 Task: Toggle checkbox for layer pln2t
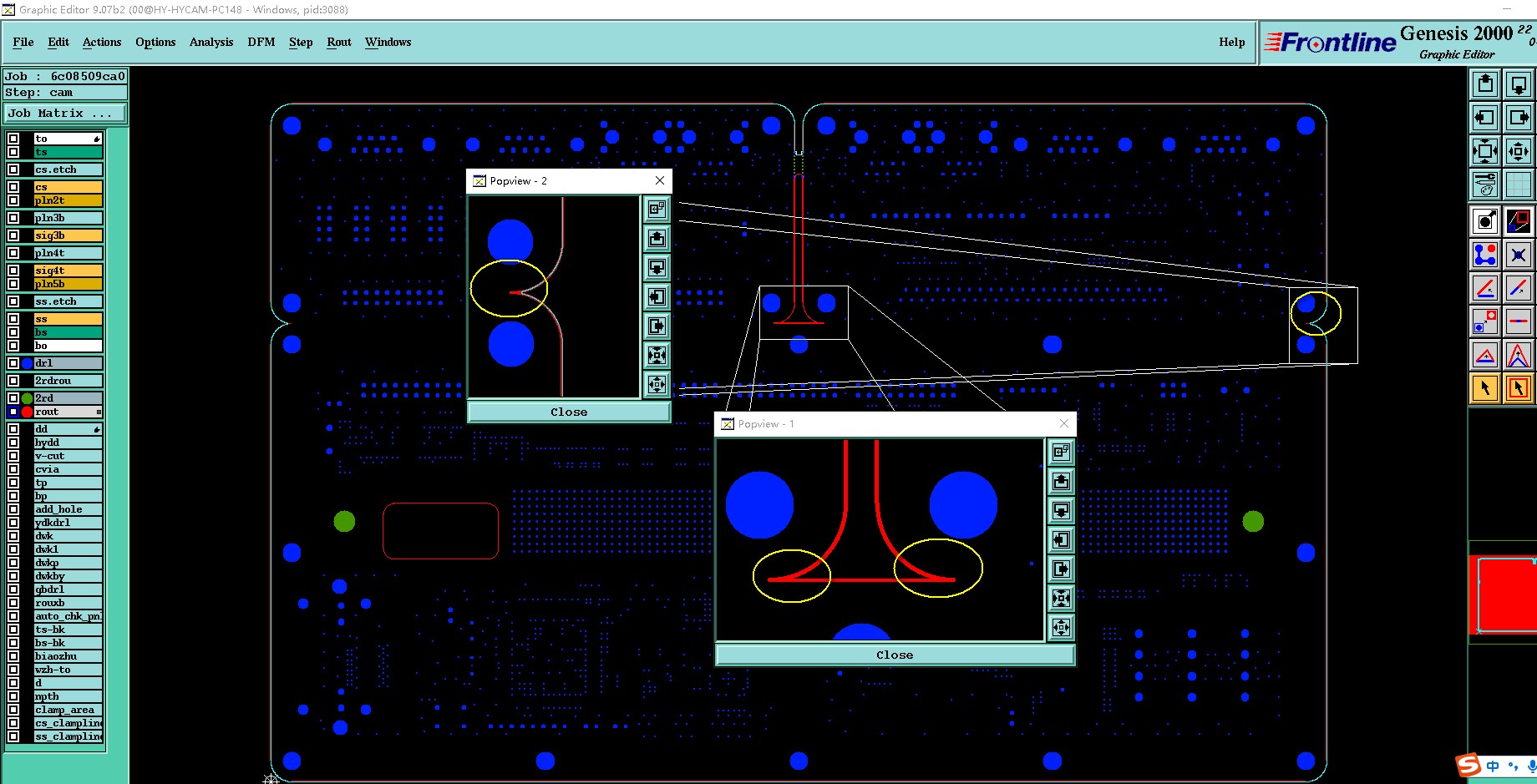(x=13, y=200)
